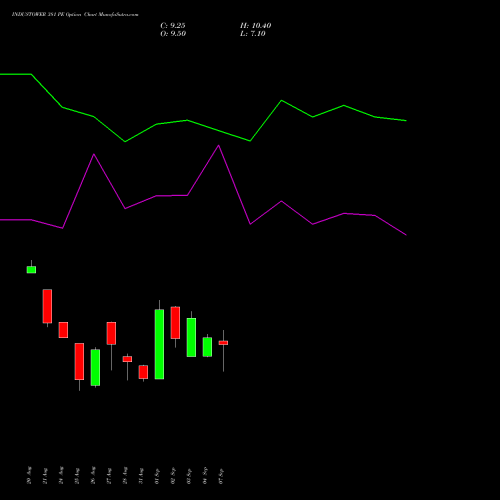Viewport: 500px width, 500px height.
Task: Click the 31 Aug date axis label
Action: point(141,476)
